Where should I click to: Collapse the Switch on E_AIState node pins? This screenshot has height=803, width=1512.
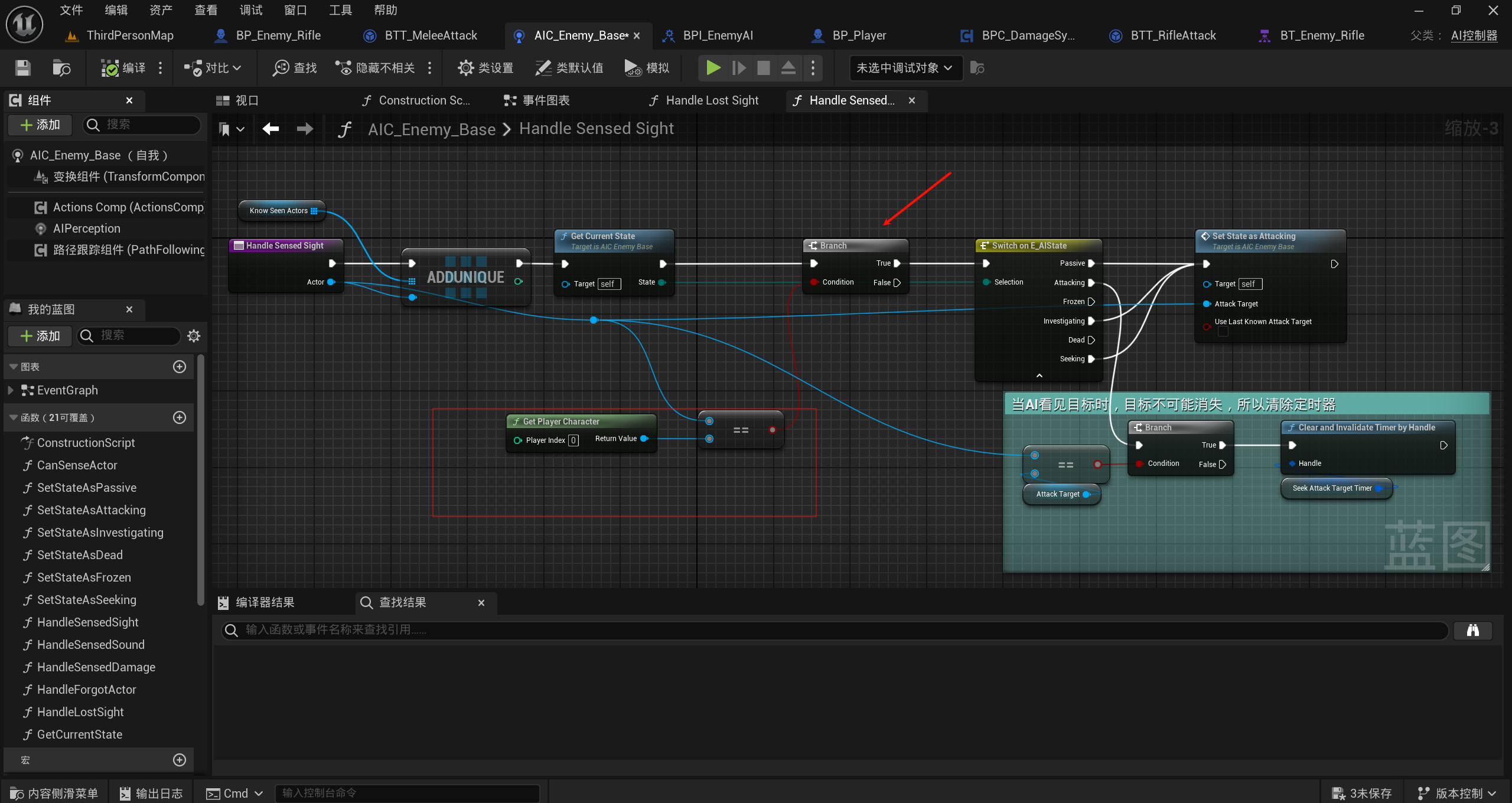(x=1039, y=376)
